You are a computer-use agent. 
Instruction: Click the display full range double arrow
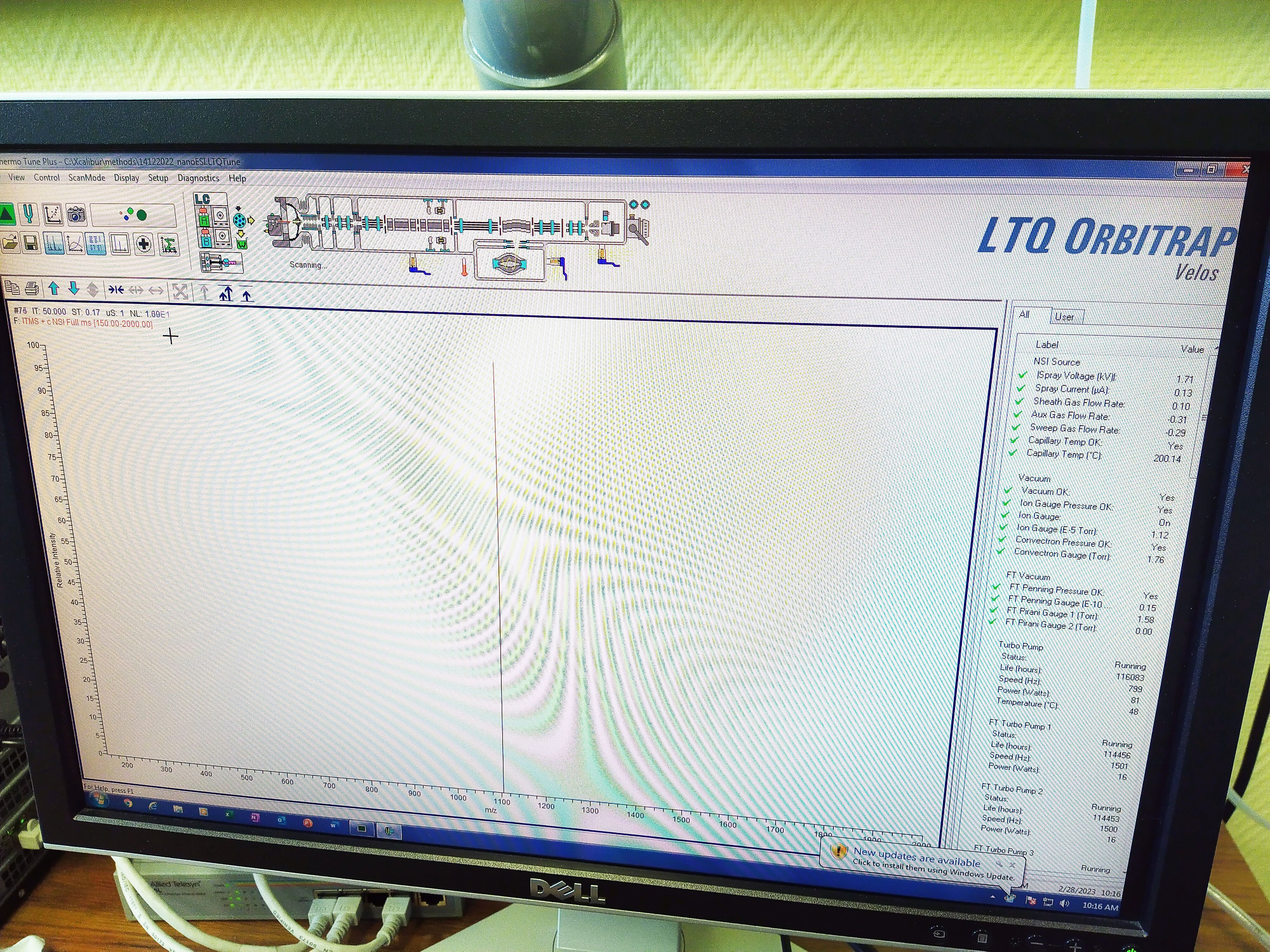[x=156, y=291]
